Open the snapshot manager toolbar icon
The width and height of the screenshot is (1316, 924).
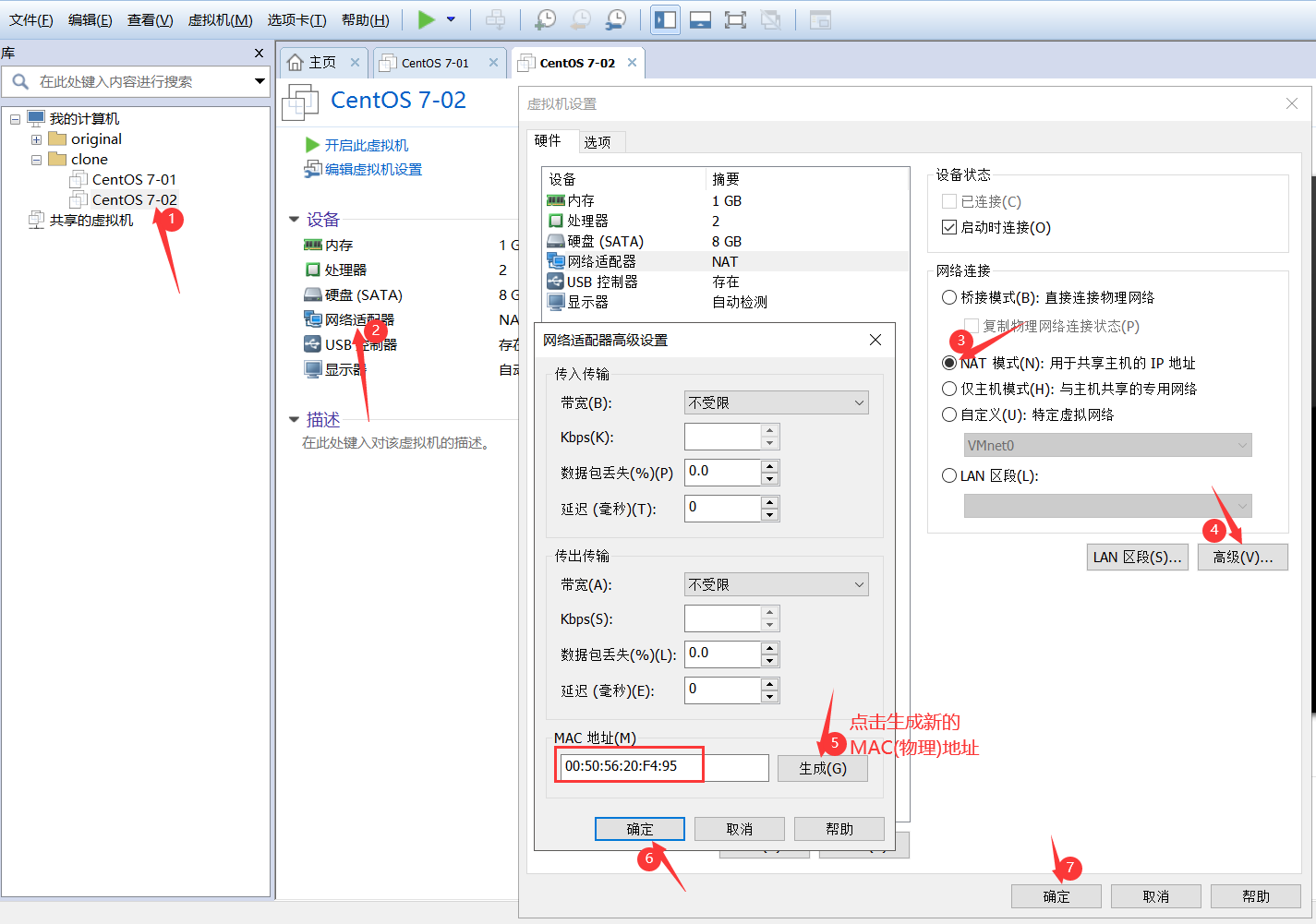coord(616,19)
